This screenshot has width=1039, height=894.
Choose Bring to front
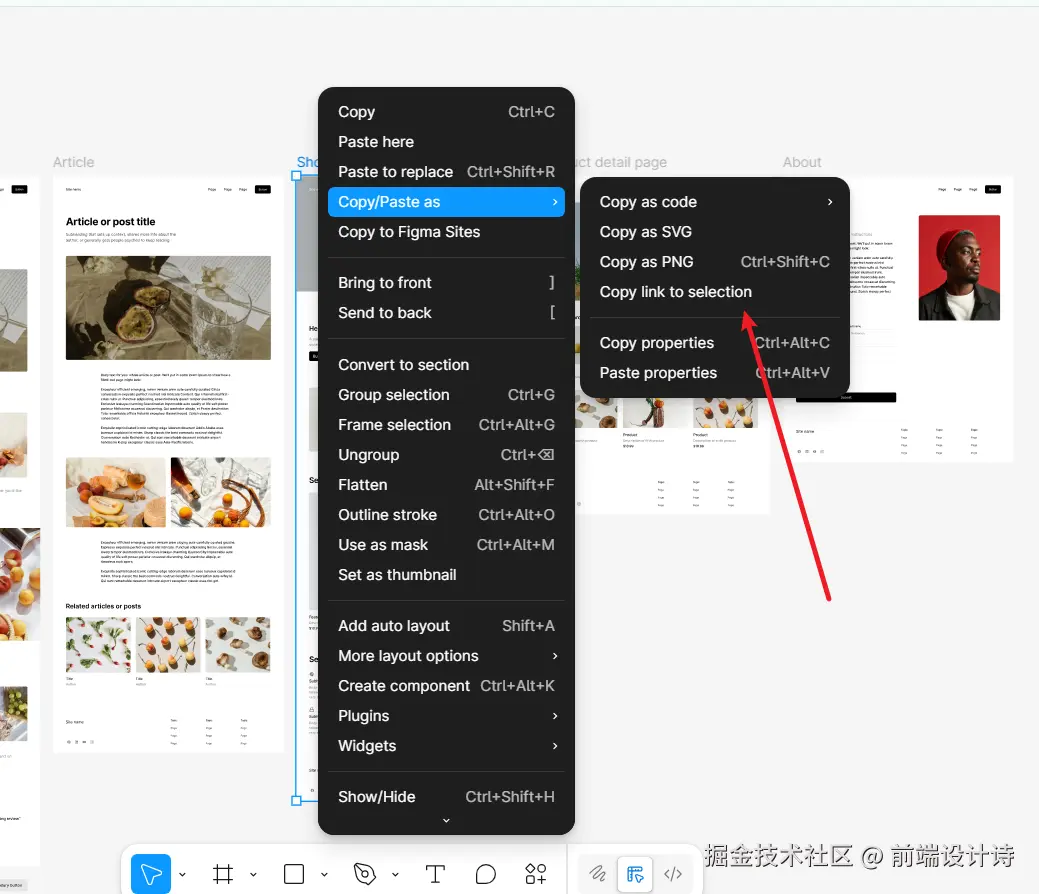click(446, 283)
